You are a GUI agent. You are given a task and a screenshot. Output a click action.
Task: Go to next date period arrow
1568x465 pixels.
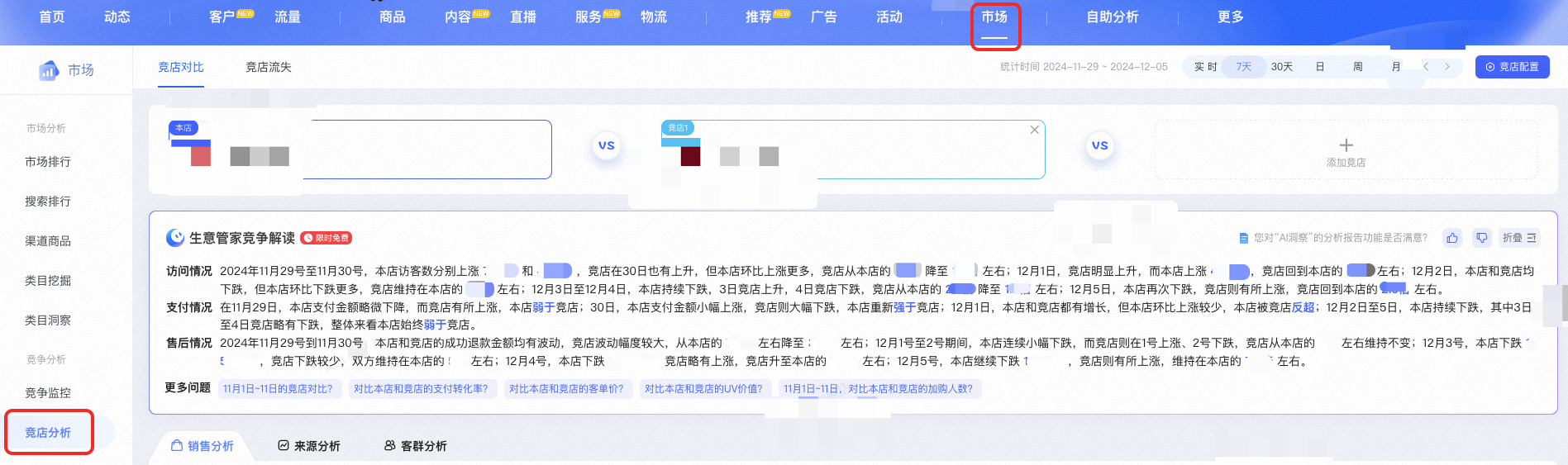pyautogui.click(x=1447, y=67)
